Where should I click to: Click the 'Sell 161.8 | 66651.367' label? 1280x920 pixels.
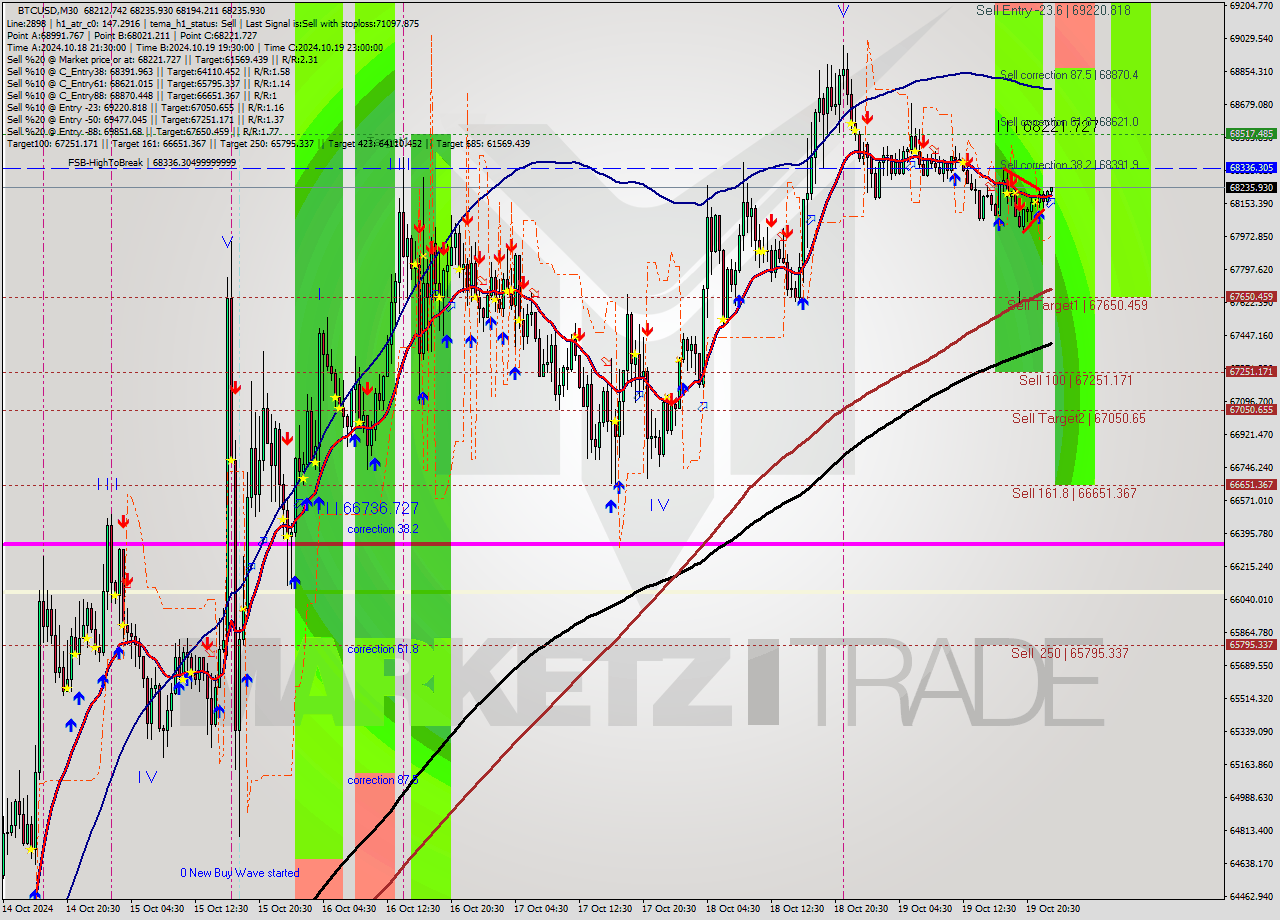point(1074,493)
